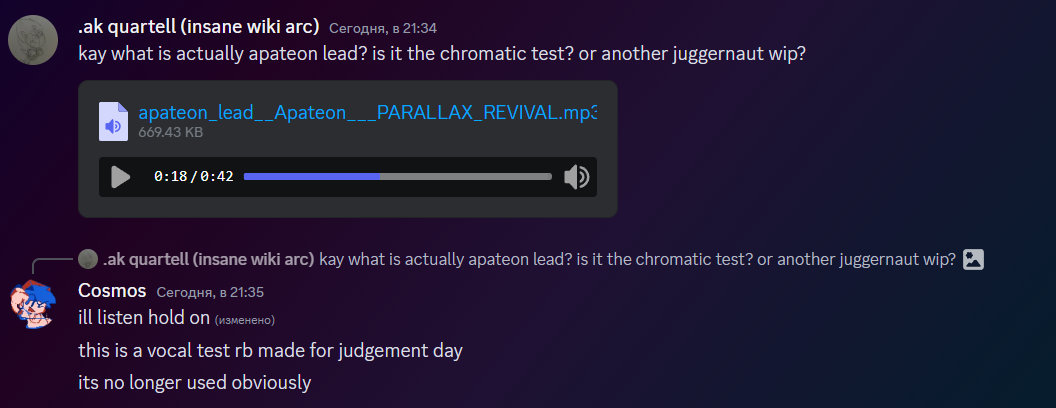Open .ak quartell's large profile avatar
The image size is (1056, 408).
(39, 39)
